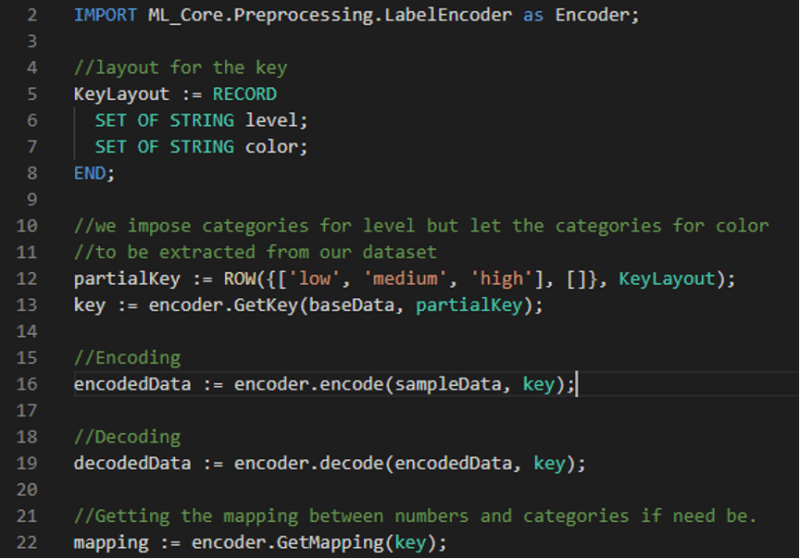
Task: Click the key argument in GetMapping call
Action: point(410,543)
